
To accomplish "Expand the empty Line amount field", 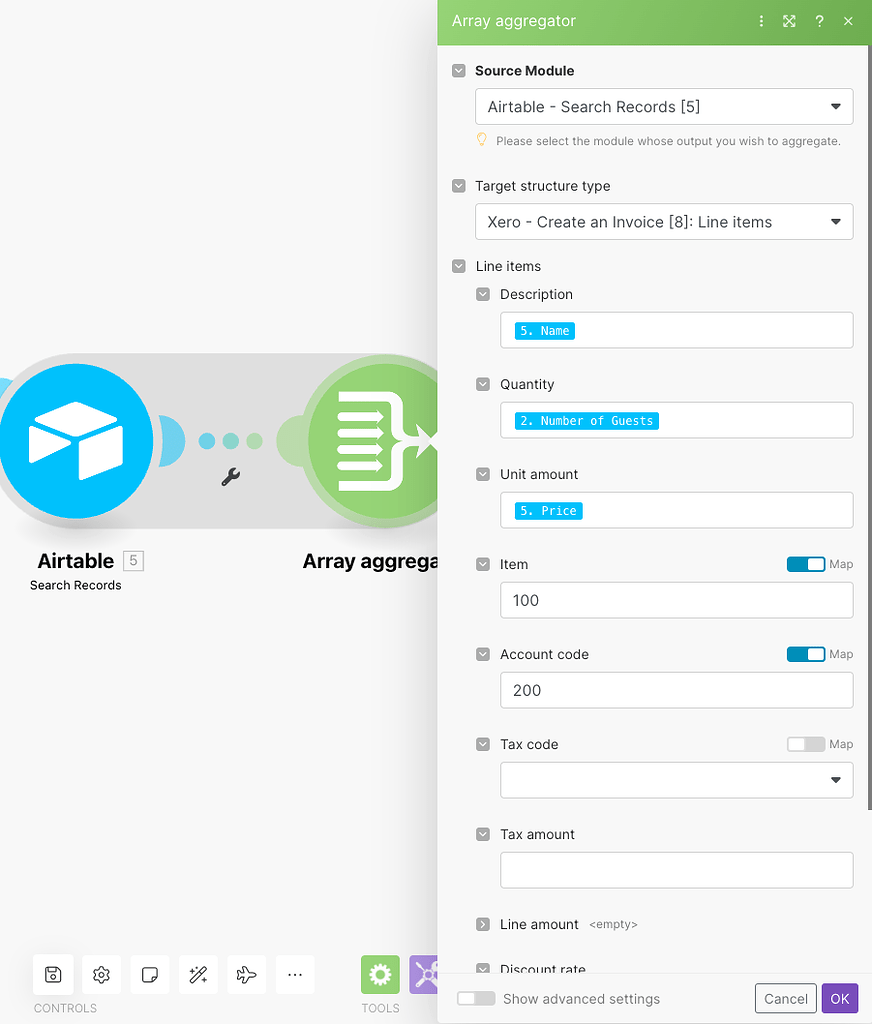I will (483, 924).
